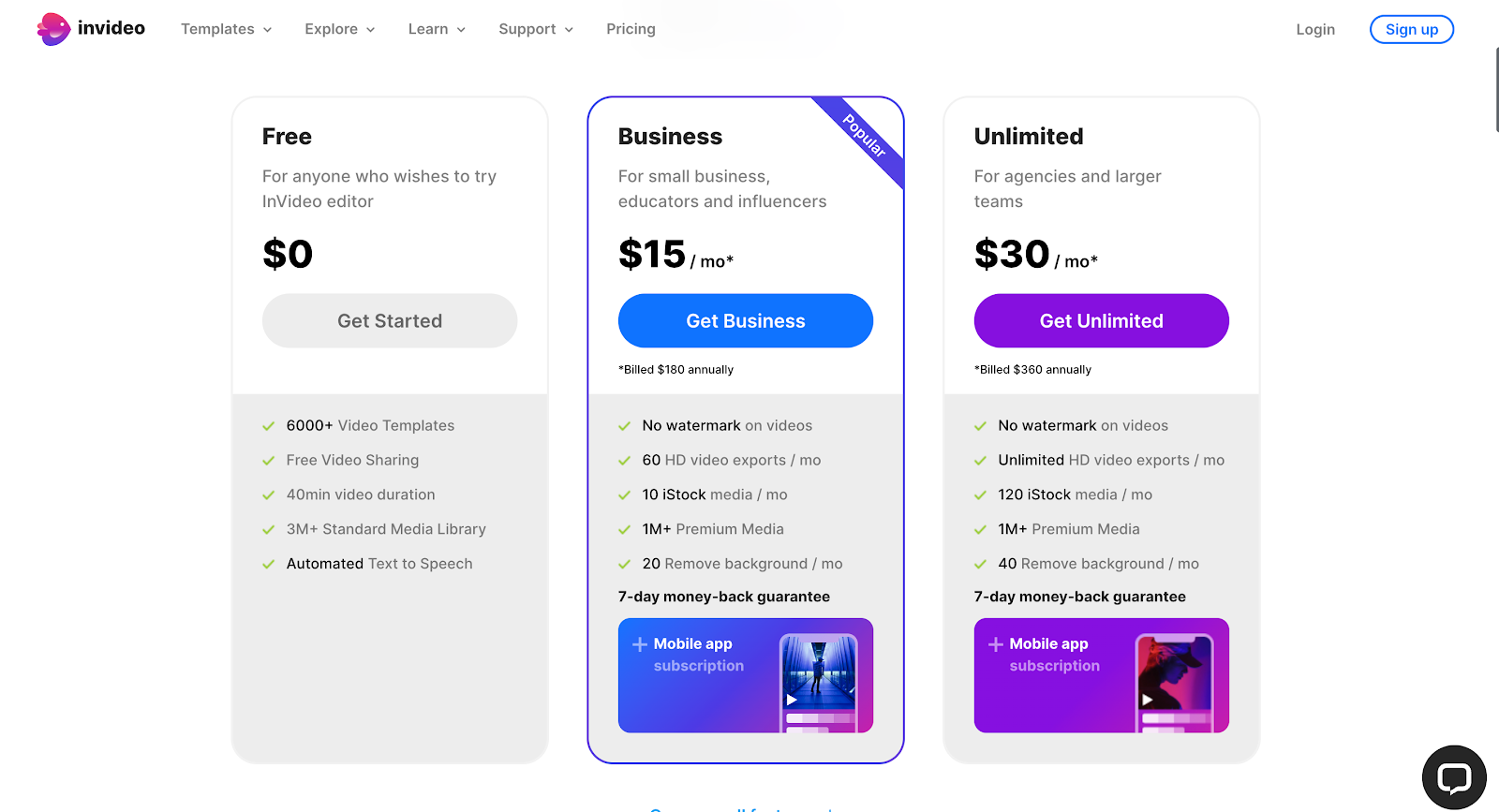Screen dimensions: 1499x812
Task: Go to the Pricing page
Action: point(631,29)
